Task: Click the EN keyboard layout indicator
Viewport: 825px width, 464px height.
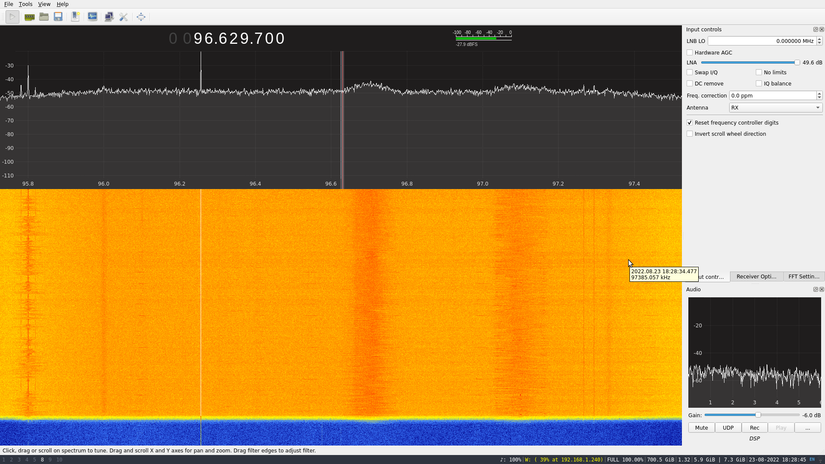Action: (x=812, y=460)
